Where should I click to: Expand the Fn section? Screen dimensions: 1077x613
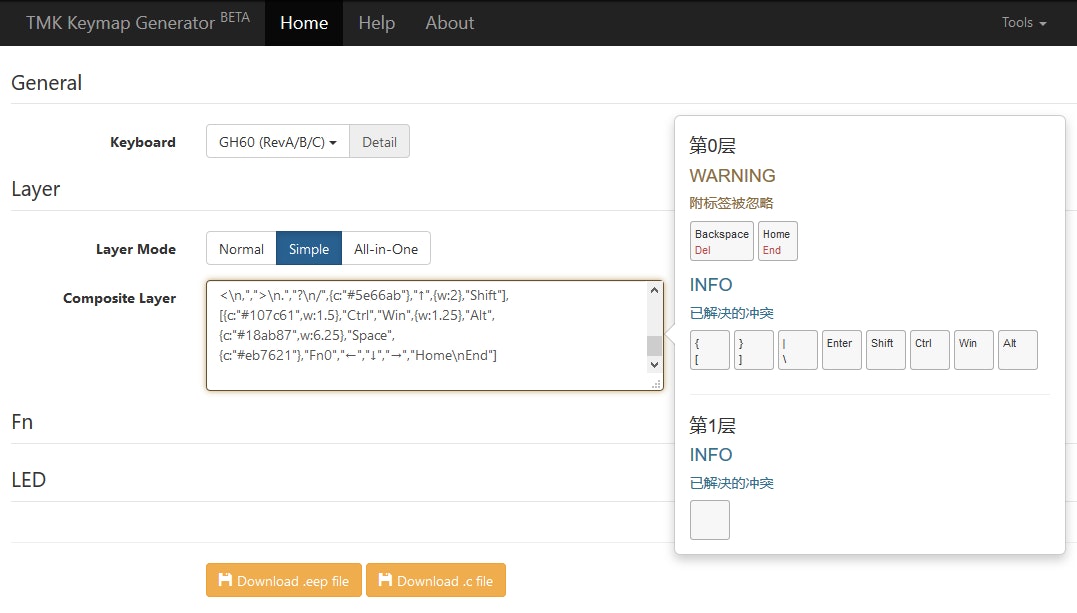coord(22,422)
